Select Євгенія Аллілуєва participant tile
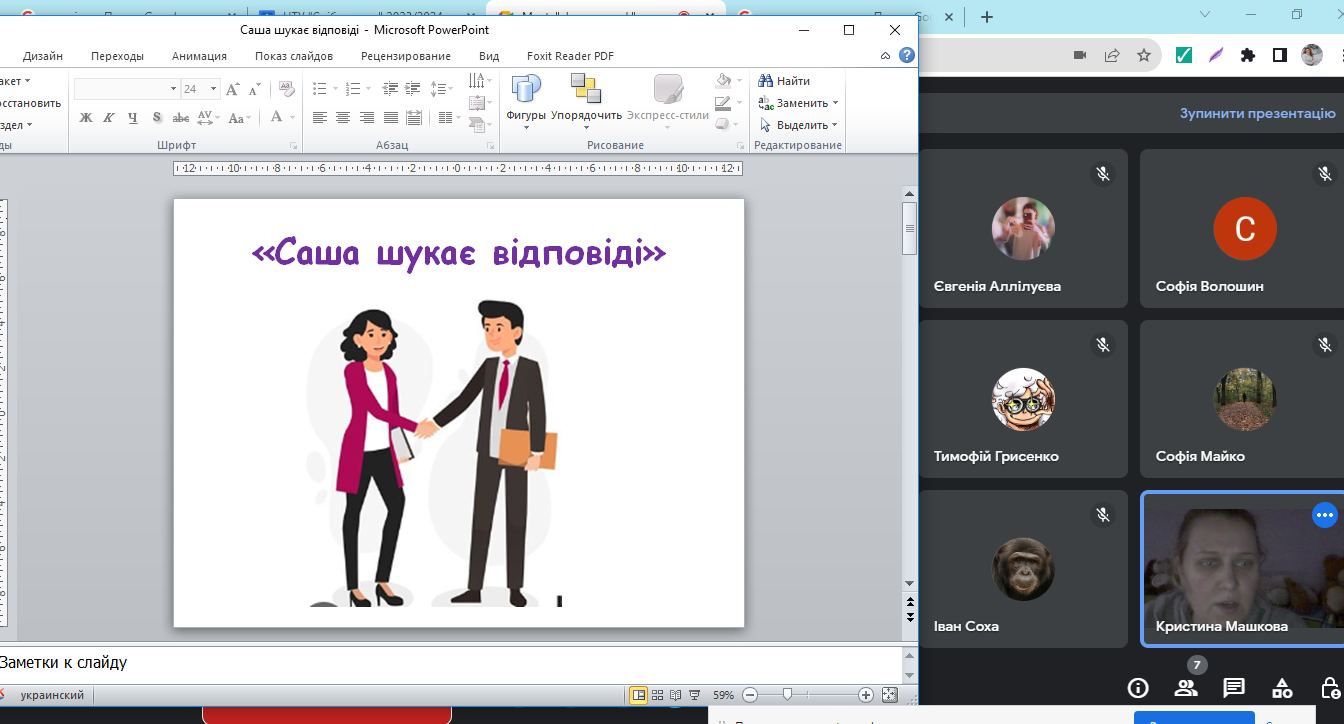This screenshot has height=724, width=1344. (x=1023, y=228)
